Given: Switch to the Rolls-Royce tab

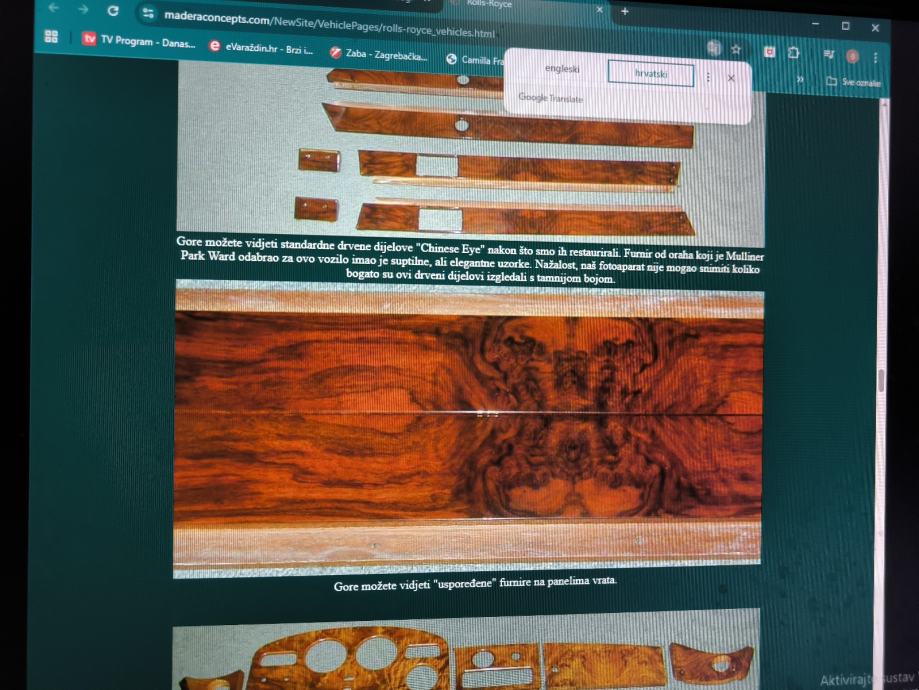Looking at the screenshot, I should [x=525, y=5].
